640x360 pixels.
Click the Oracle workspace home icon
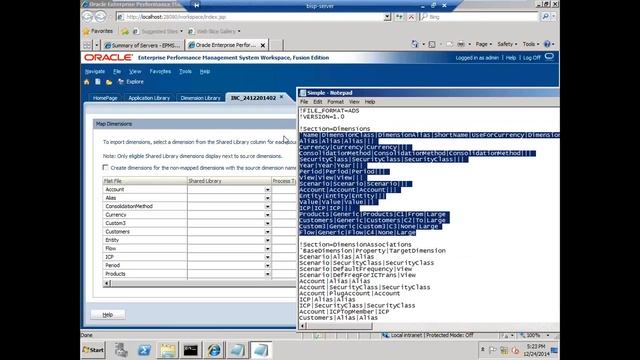coord(87,82)
